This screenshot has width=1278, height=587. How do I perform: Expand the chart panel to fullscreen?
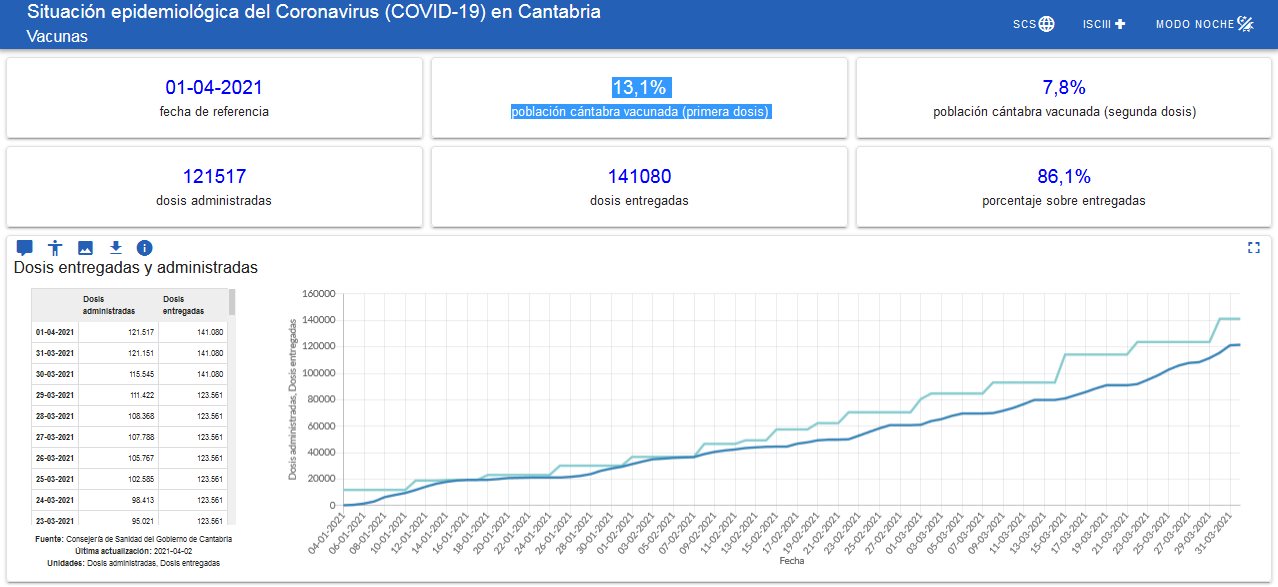[1254, 248]
